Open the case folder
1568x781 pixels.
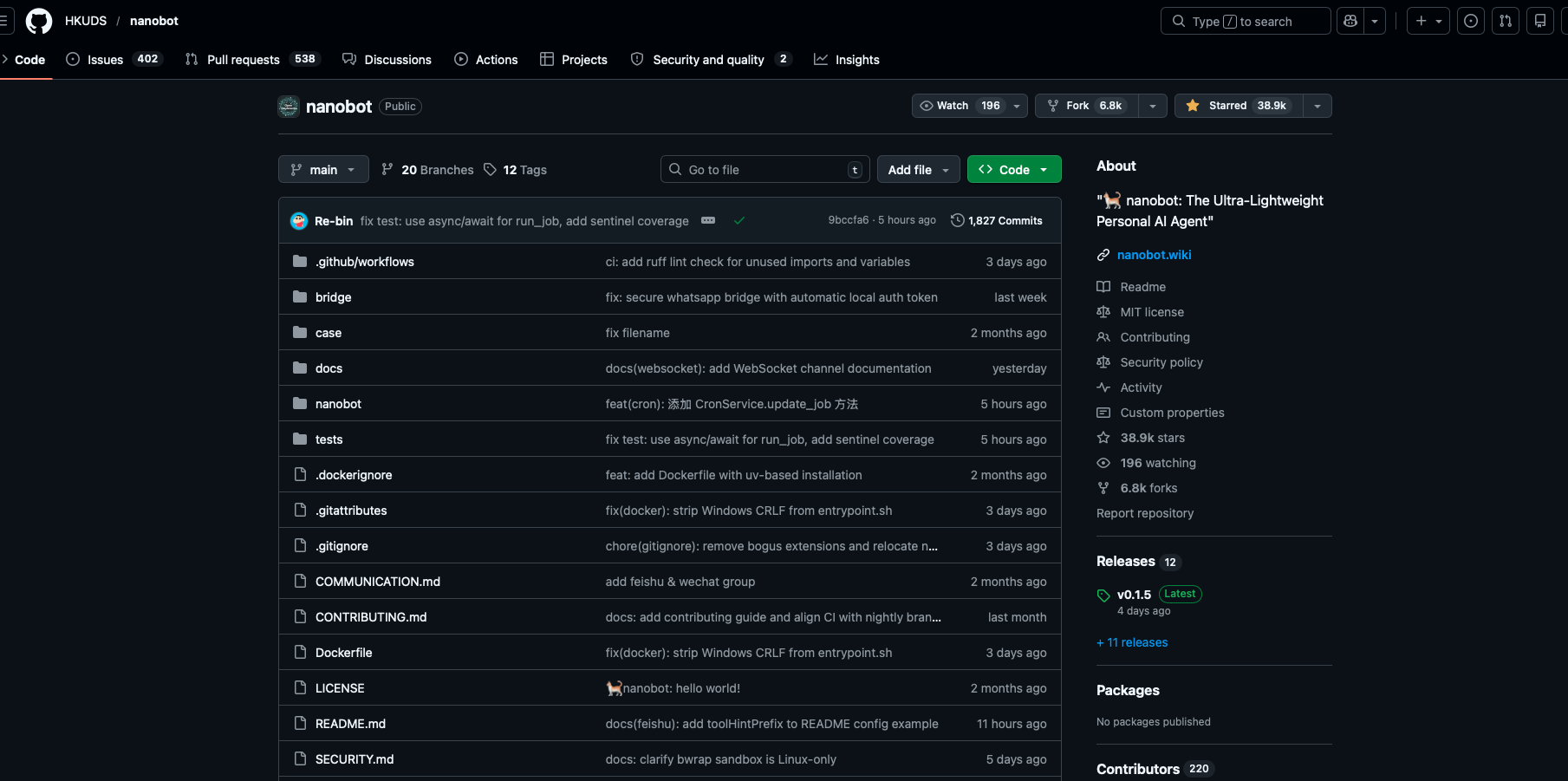coord(329,333)
